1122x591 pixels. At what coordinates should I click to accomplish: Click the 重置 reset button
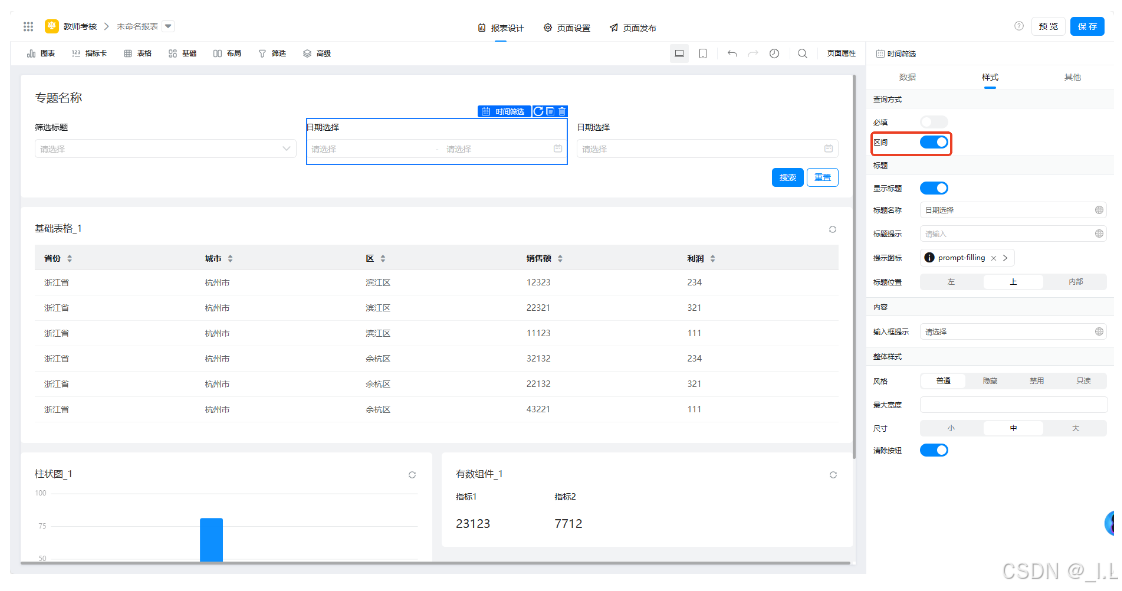[823, 177]
